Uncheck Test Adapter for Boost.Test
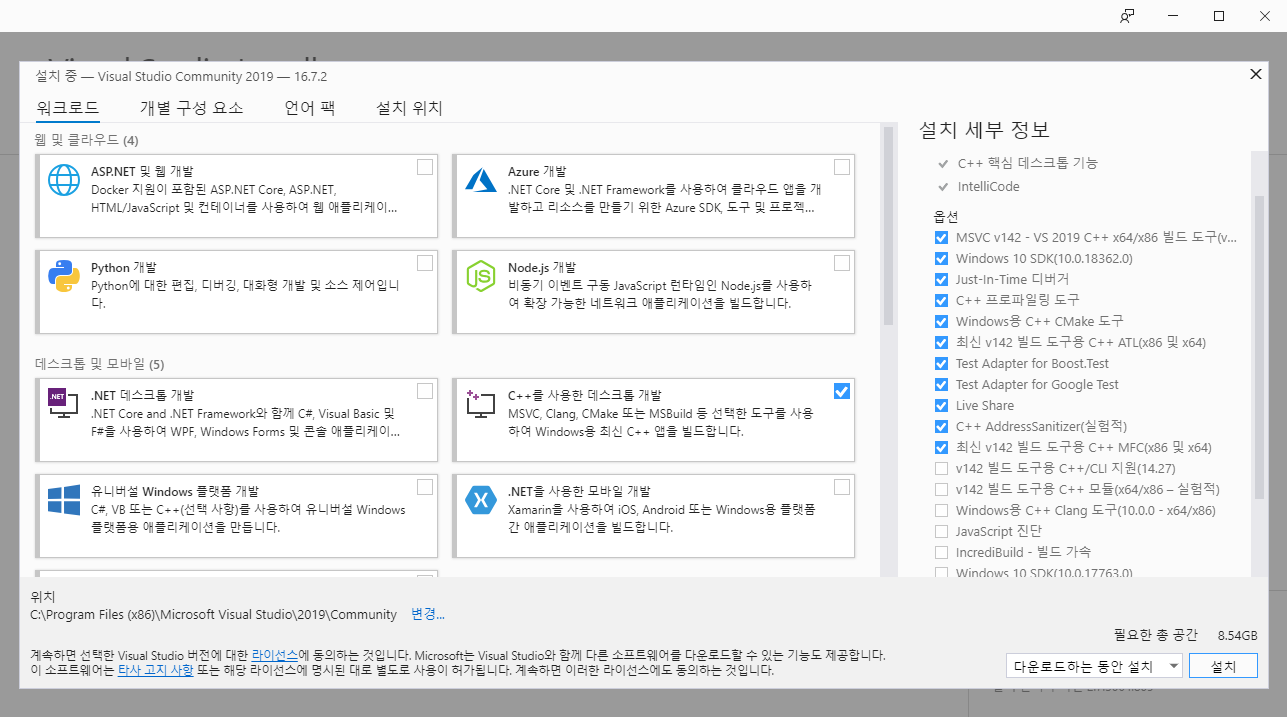 click(941, 364)
